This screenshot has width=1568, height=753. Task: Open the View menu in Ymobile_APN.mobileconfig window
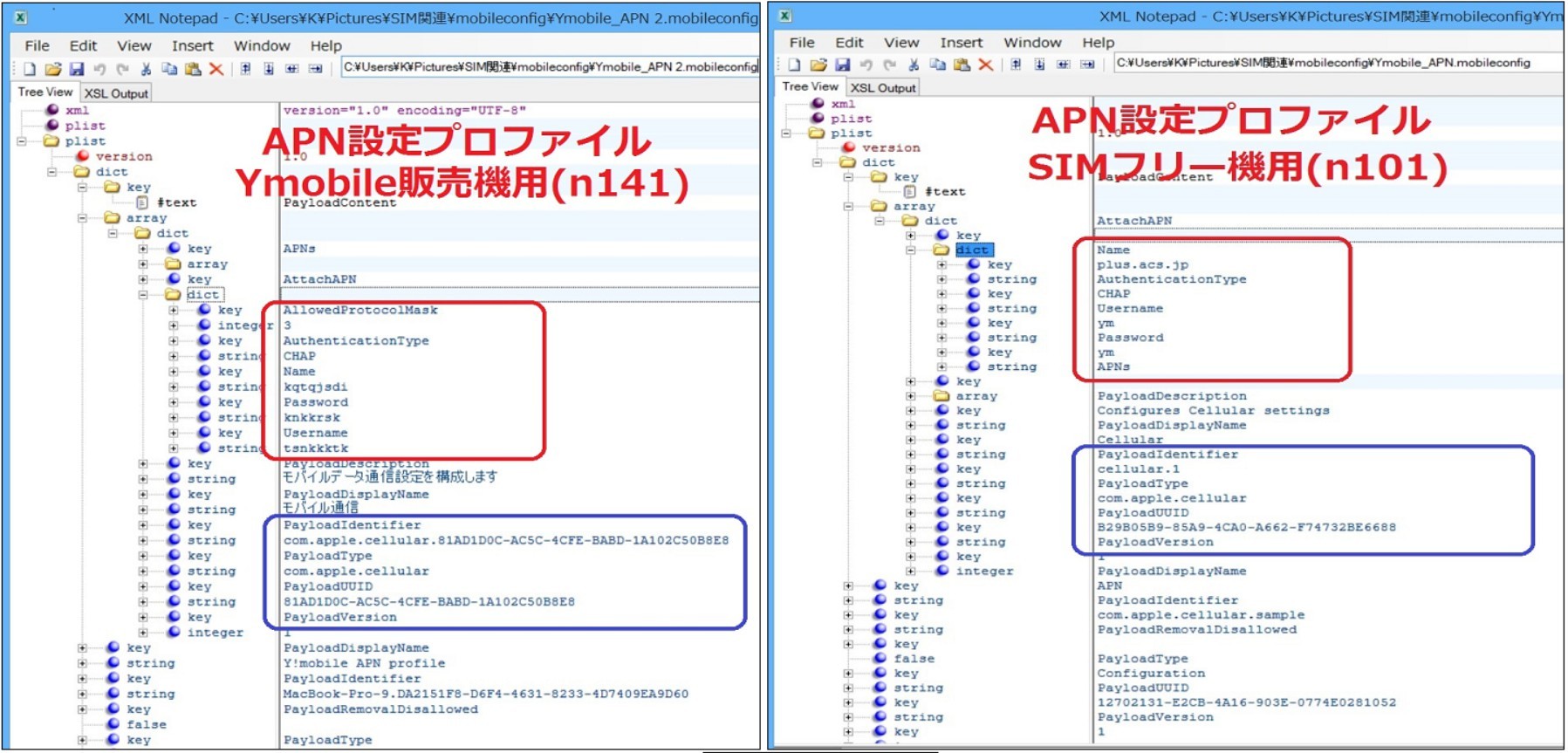[900, 42]
